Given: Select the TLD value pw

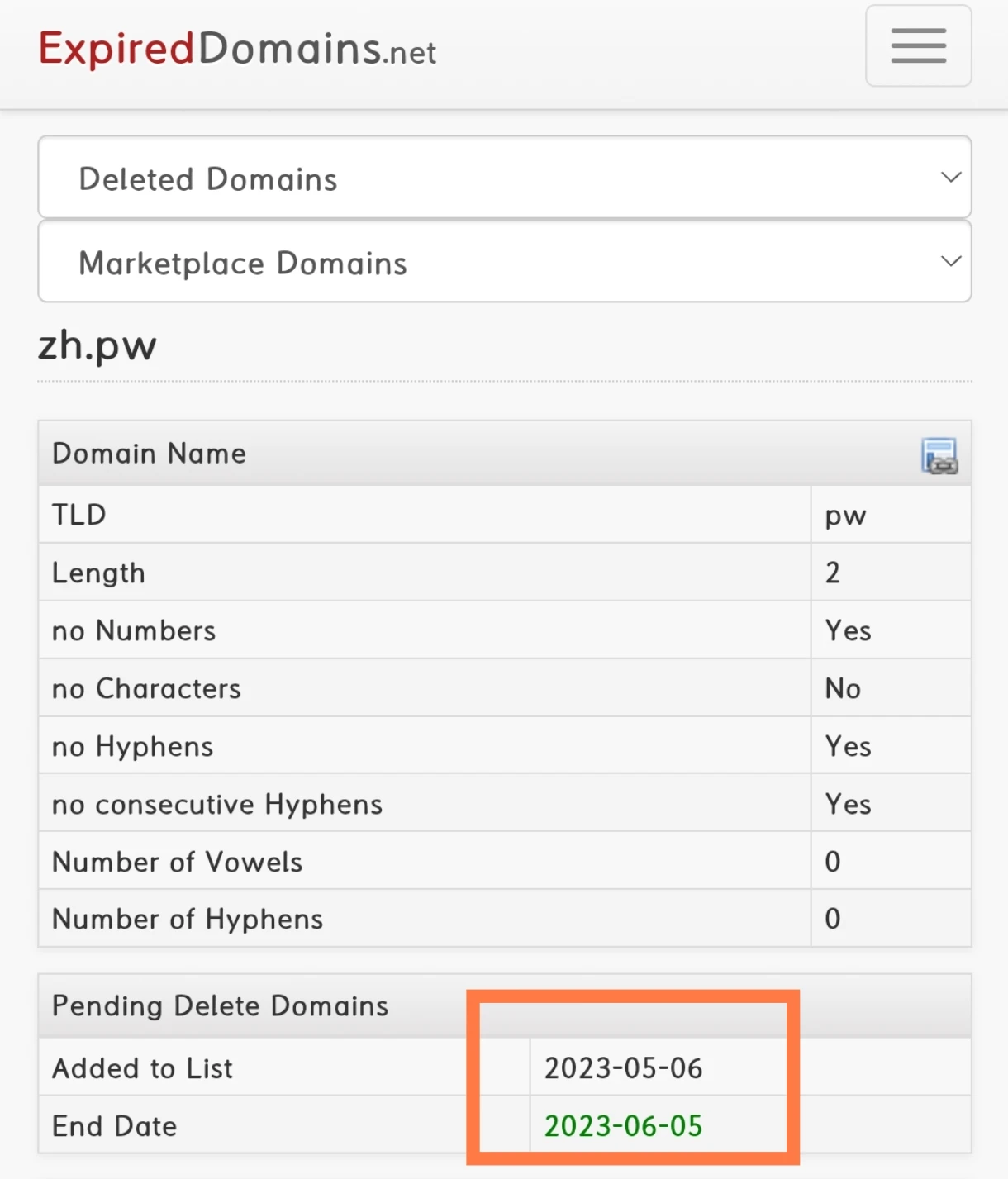Looking at the screenshot, I should tap(845, 516).
